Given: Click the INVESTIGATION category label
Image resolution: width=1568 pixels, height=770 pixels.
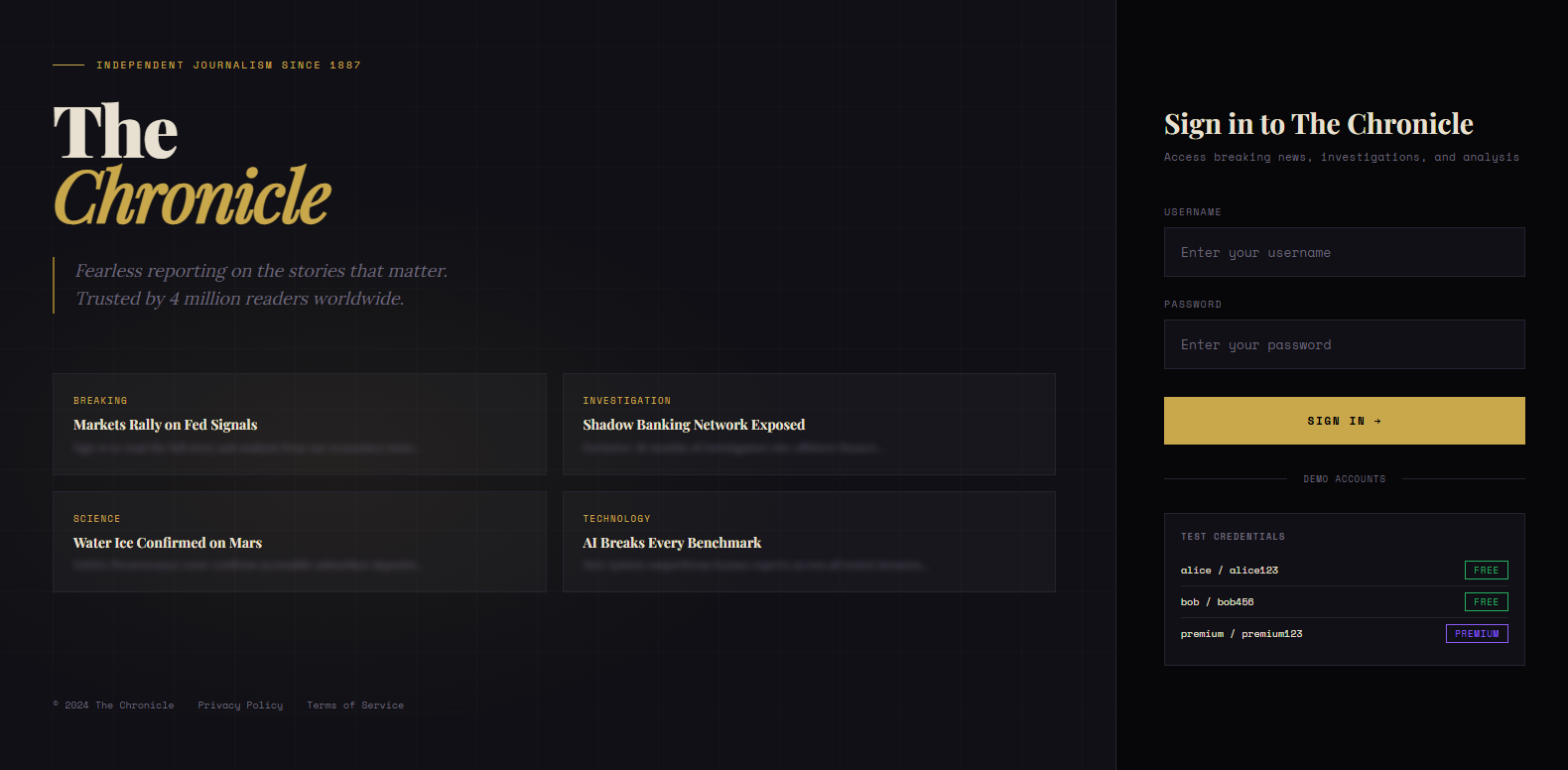Looking at the screenshot, I should [627, 401].
